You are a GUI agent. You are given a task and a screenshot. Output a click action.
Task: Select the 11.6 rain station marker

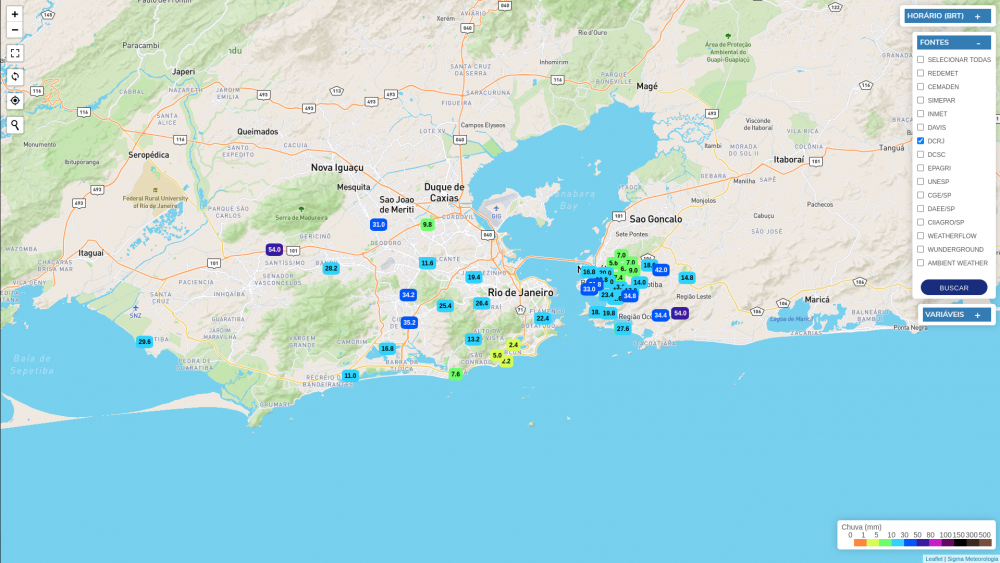click(x=427, y=263)
